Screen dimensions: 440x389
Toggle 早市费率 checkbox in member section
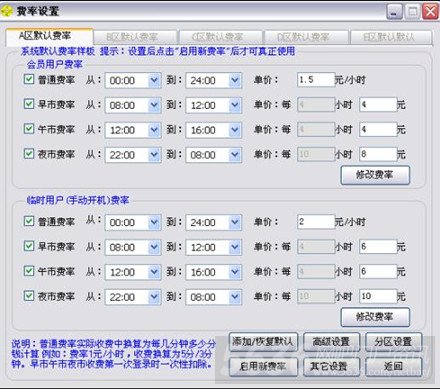pyautogui.click(x=29, y=104)
